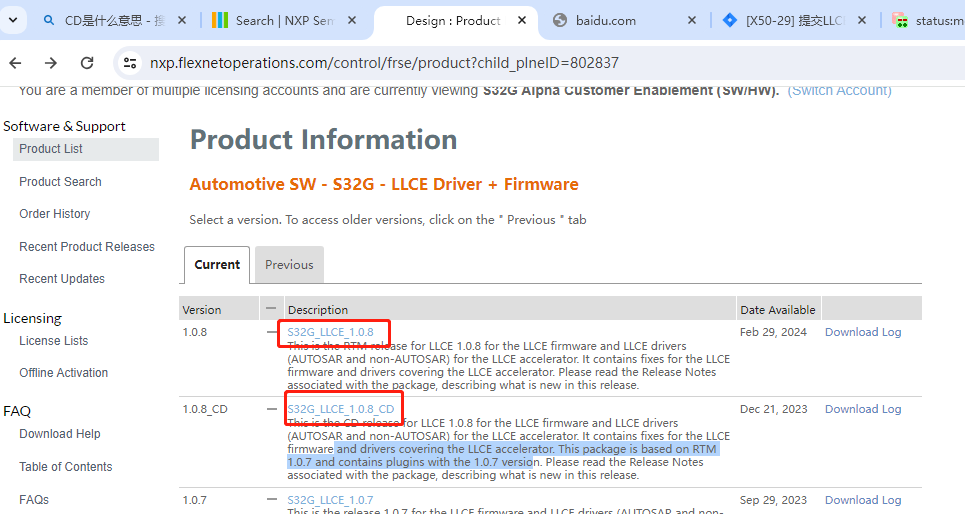
Task: Close the Search | NXP tab
Action: click(351, 20)
